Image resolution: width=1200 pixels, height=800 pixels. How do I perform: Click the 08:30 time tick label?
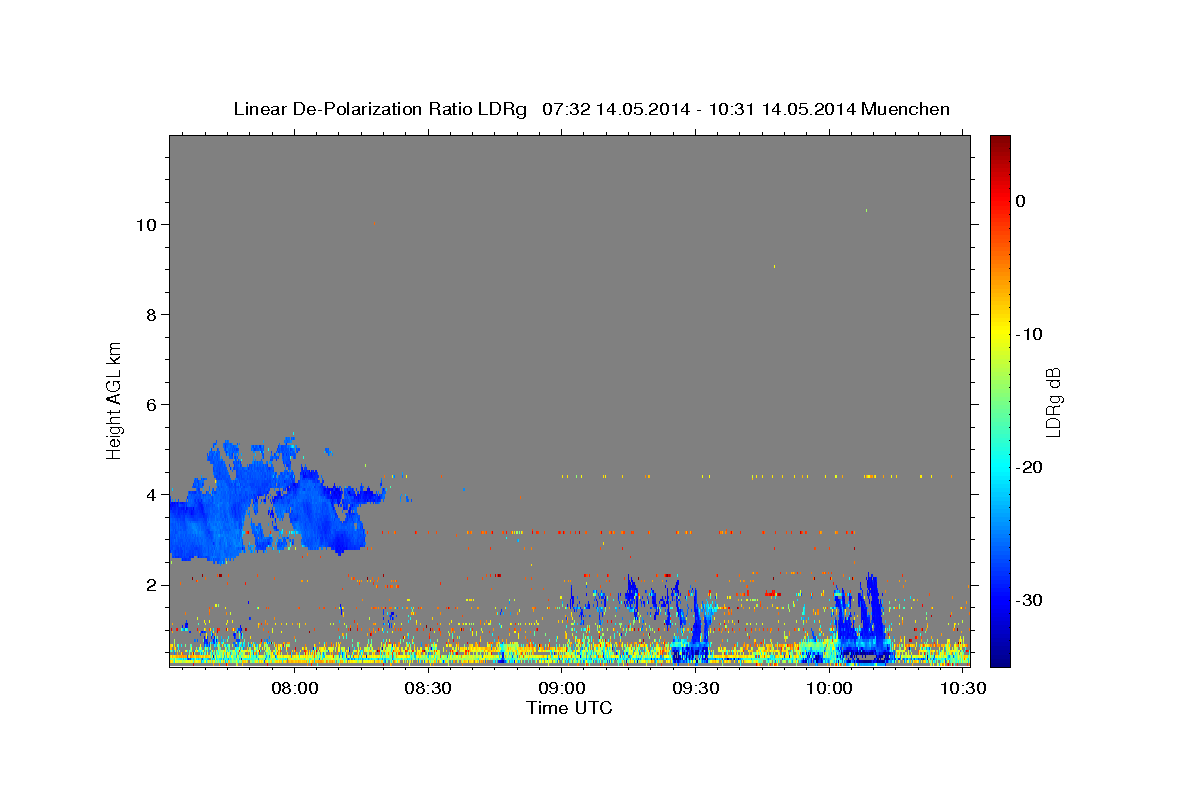pos(429,688)
